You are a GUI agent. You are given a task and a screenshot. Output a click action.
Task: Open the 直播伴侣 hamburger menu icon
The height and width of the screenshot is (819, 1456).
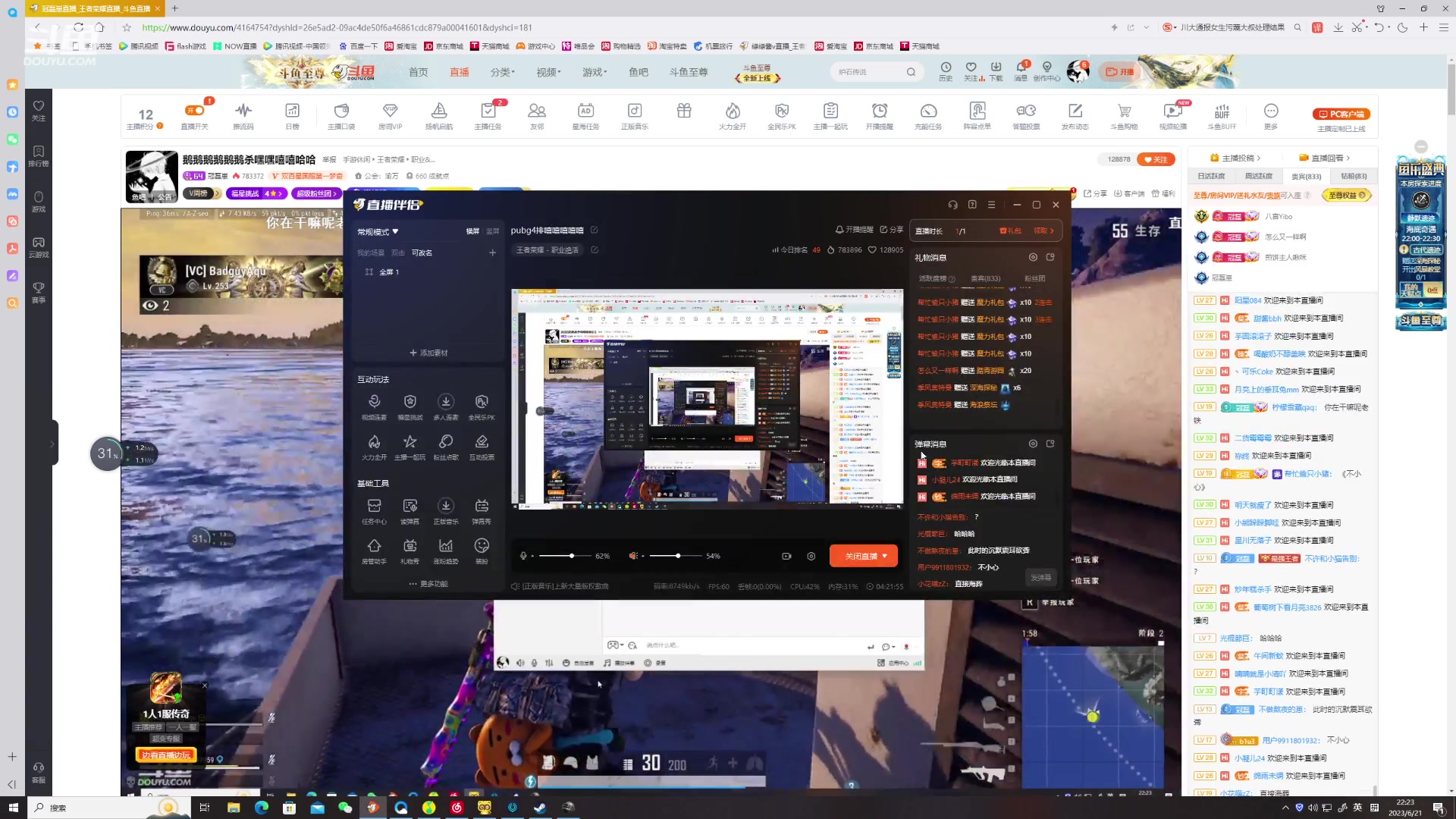[991, 205]
